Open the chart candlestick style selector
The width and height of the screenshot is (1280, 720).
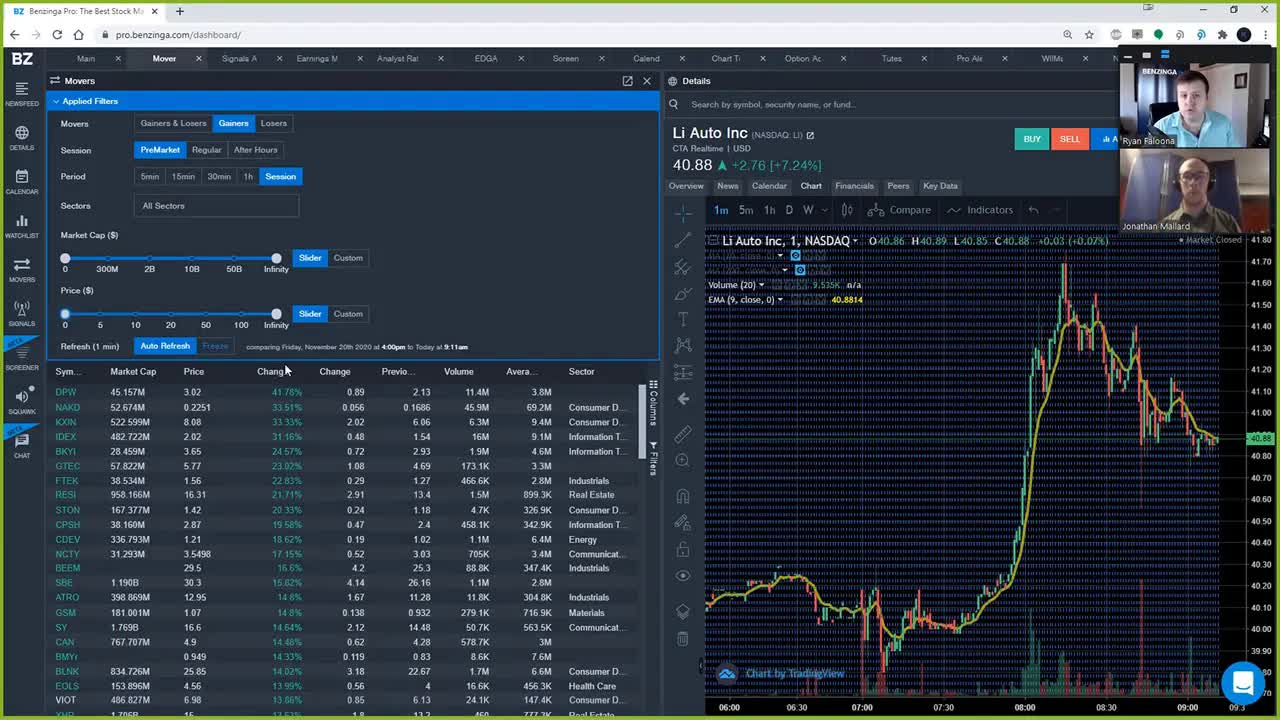[x=847, y=210]
